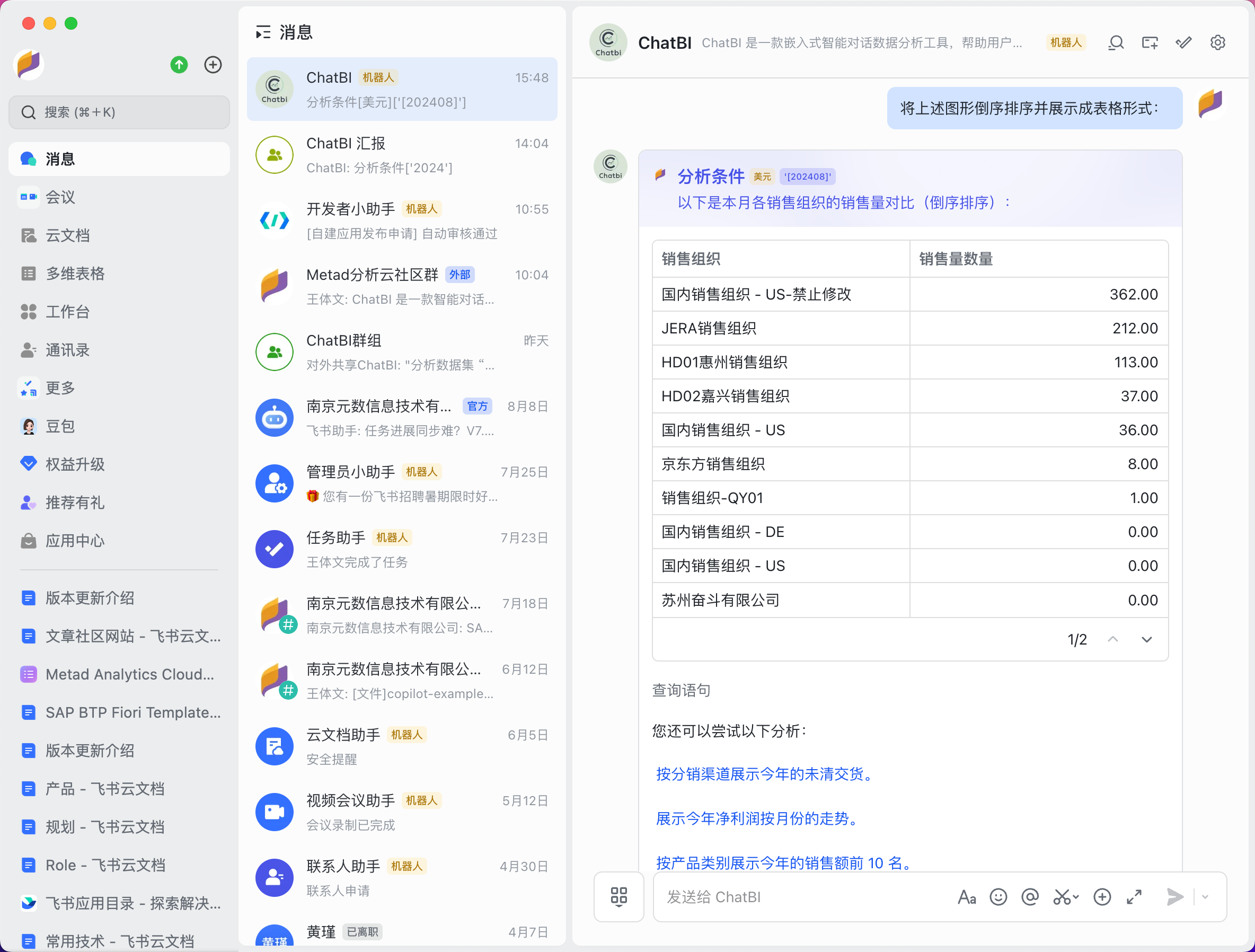Open send options dropdown arrow
1255x952 pixels.
(x=1205, y=897)
